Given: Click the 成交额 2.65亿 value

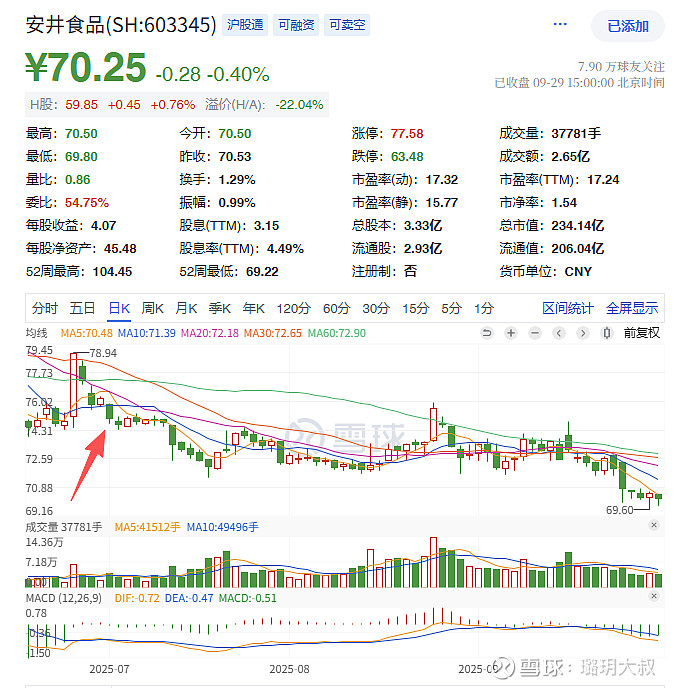Looking at the screenshot, I should [571, 156].
